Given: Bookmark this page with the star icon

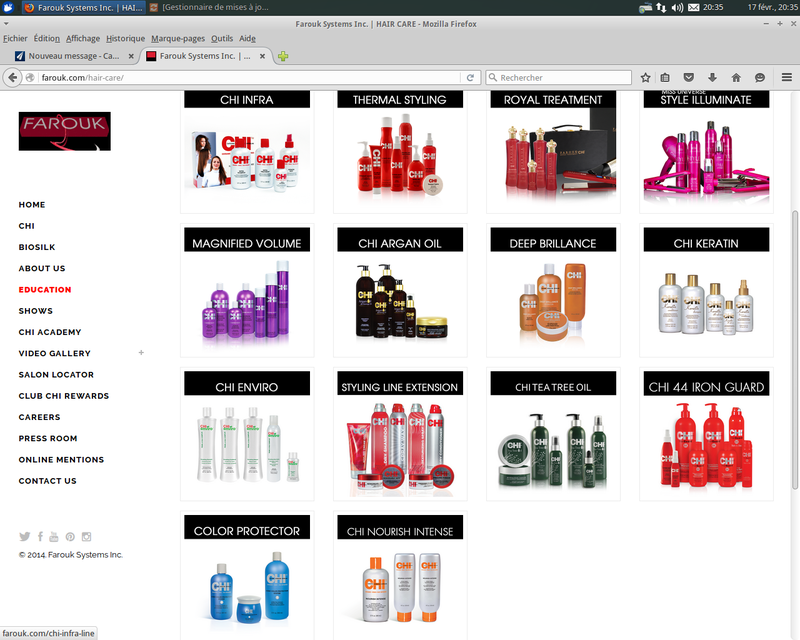Looking at the screenshot, I should click(645, 78).
